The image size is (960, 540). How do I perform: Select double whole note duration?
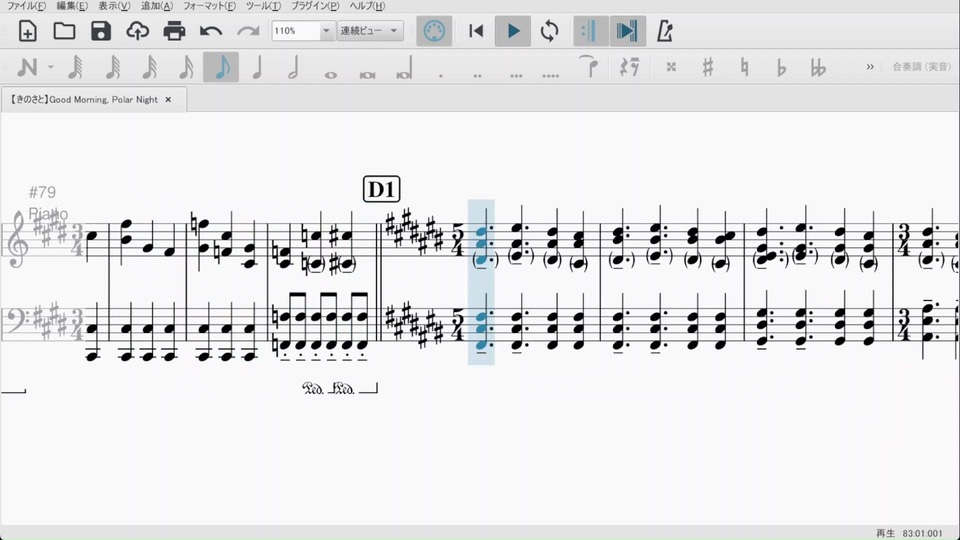point(367,75)
